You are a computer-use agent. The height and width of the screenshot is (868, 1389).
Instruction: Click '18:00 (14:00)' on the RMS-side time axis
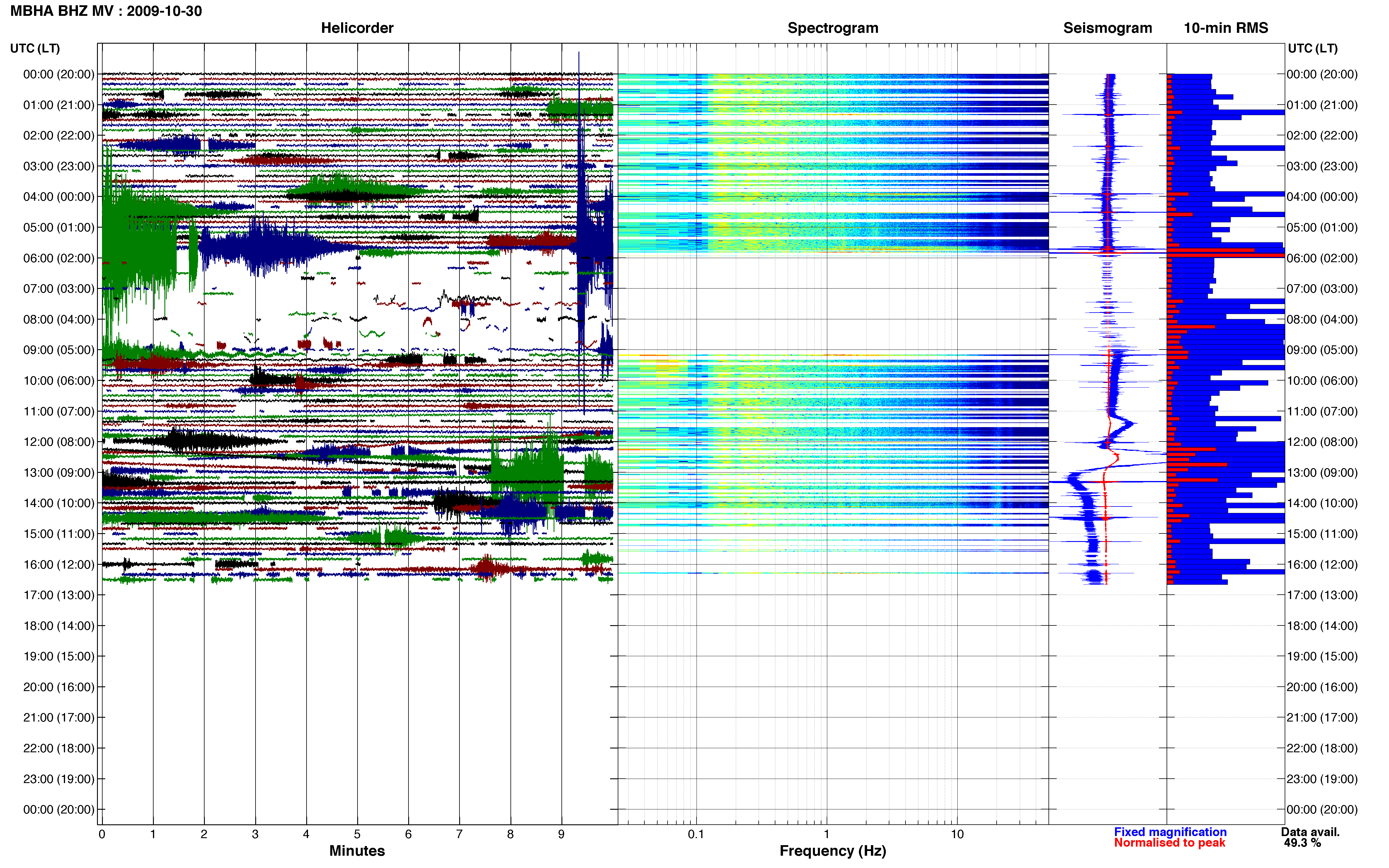pyautogui.click(x=1322, y=626)
